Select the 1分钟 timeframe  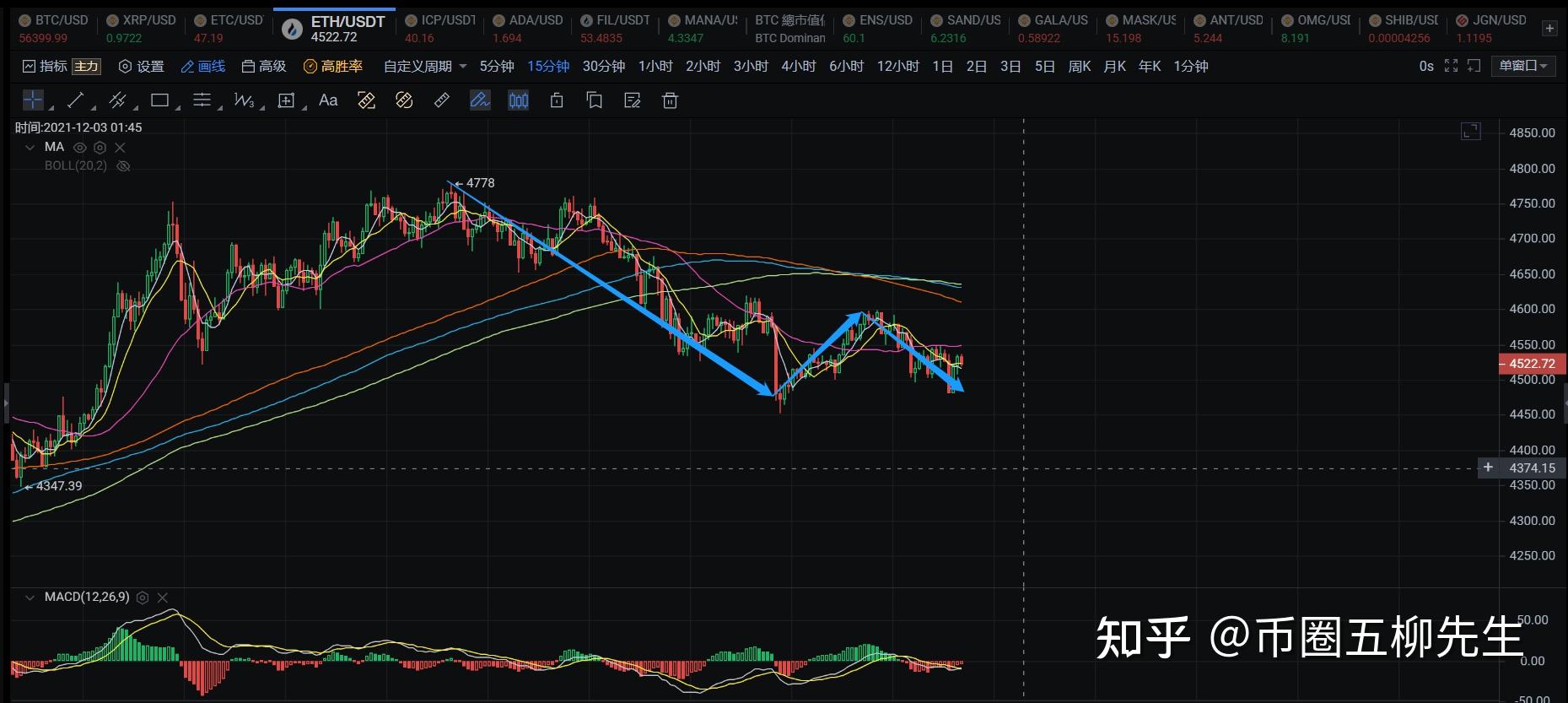1191,66
